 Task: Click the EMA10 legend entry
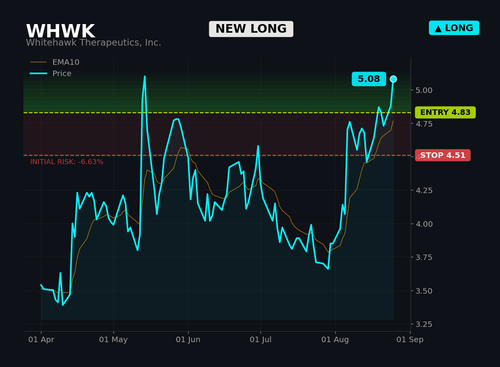click(55, 62)
